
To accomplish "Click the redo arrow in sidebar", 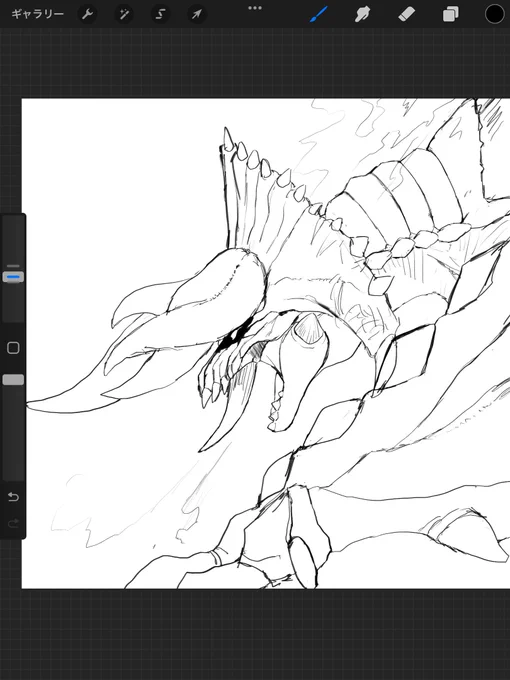I will [13, 523].
